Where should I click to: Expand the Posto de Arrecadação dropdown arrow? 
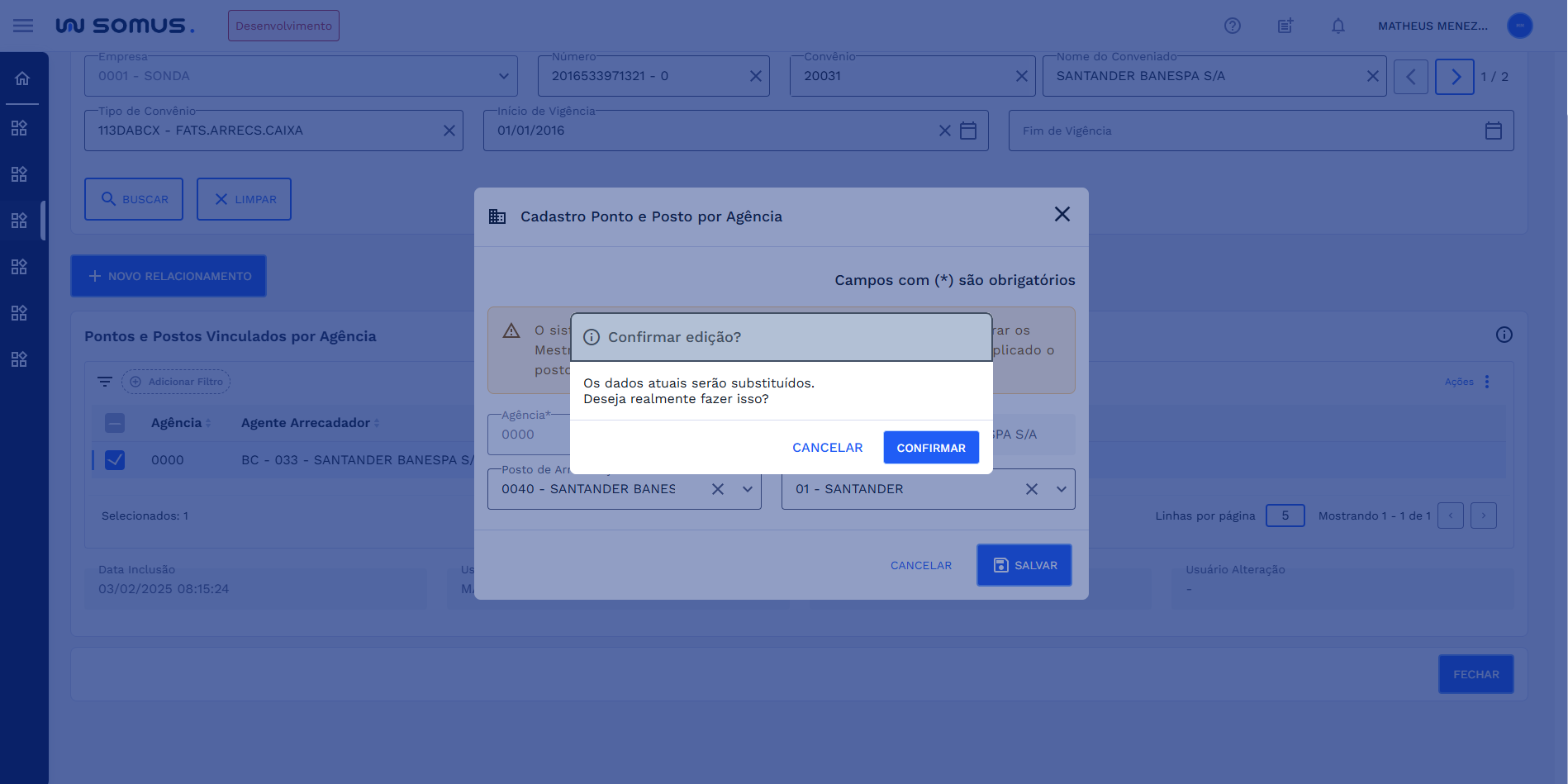(x=747, y=489)
